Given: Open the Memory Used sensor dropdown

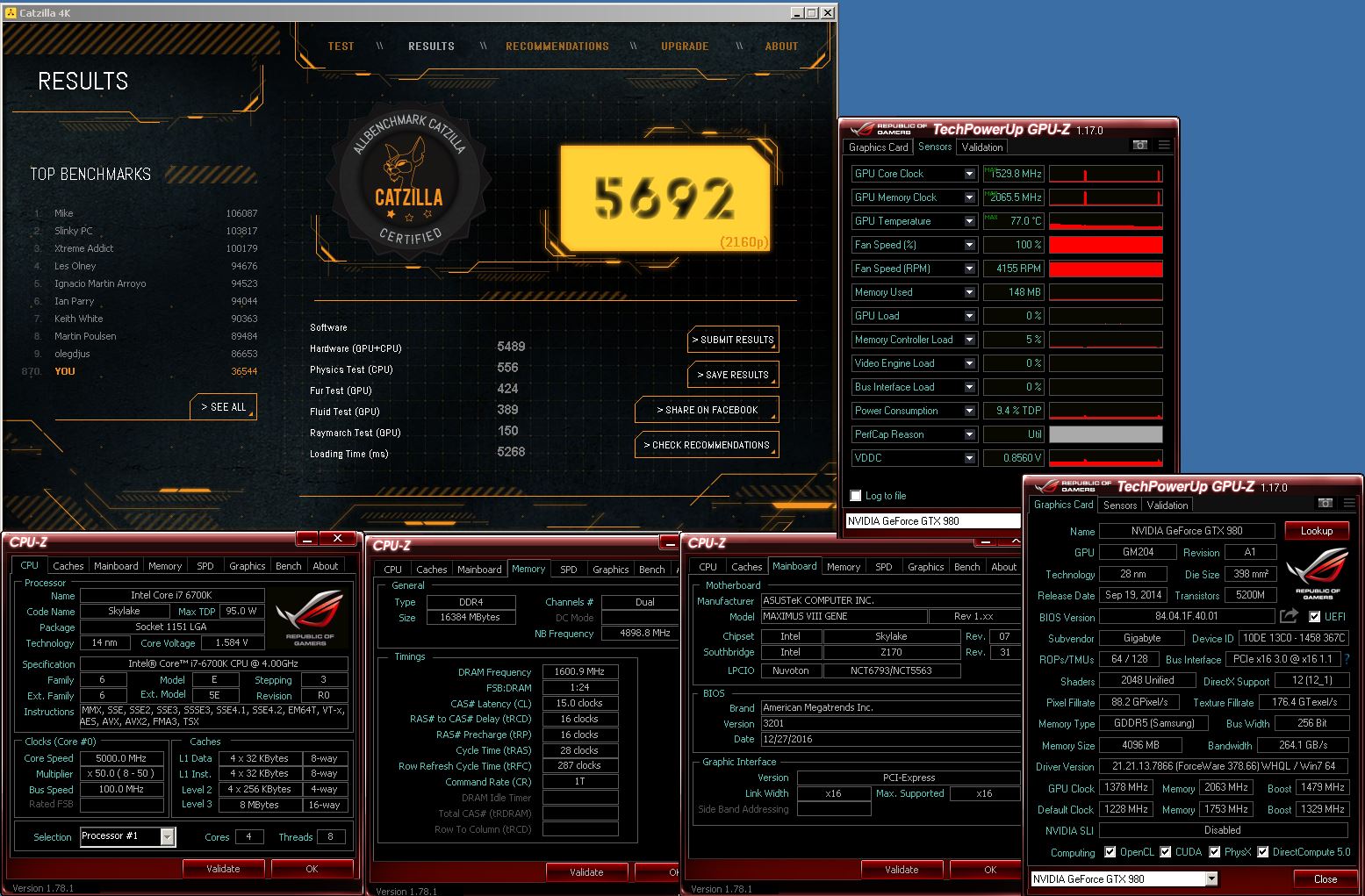Looking at the screenshot, I should pyautogui.click(x=970, y=292).
